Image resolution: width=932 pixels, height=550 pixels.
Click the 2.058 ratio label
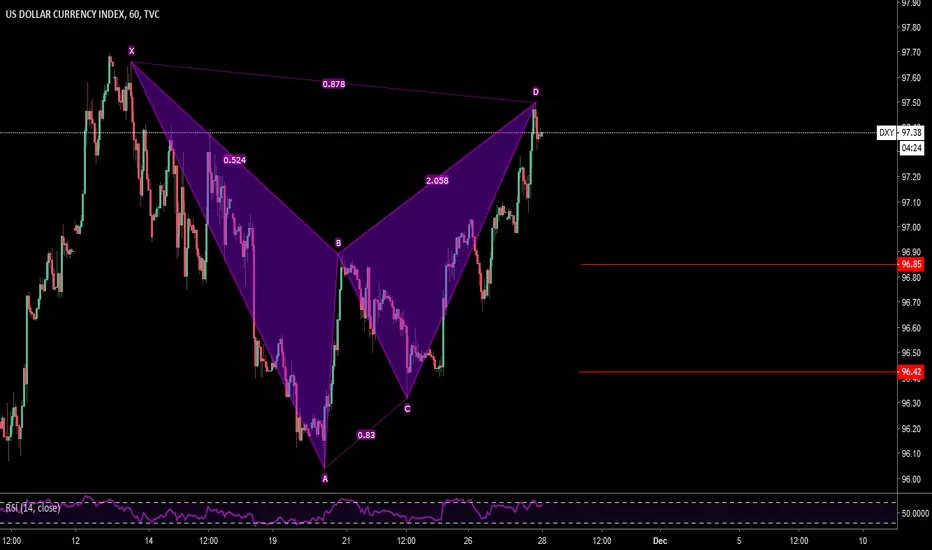(437, 181)
